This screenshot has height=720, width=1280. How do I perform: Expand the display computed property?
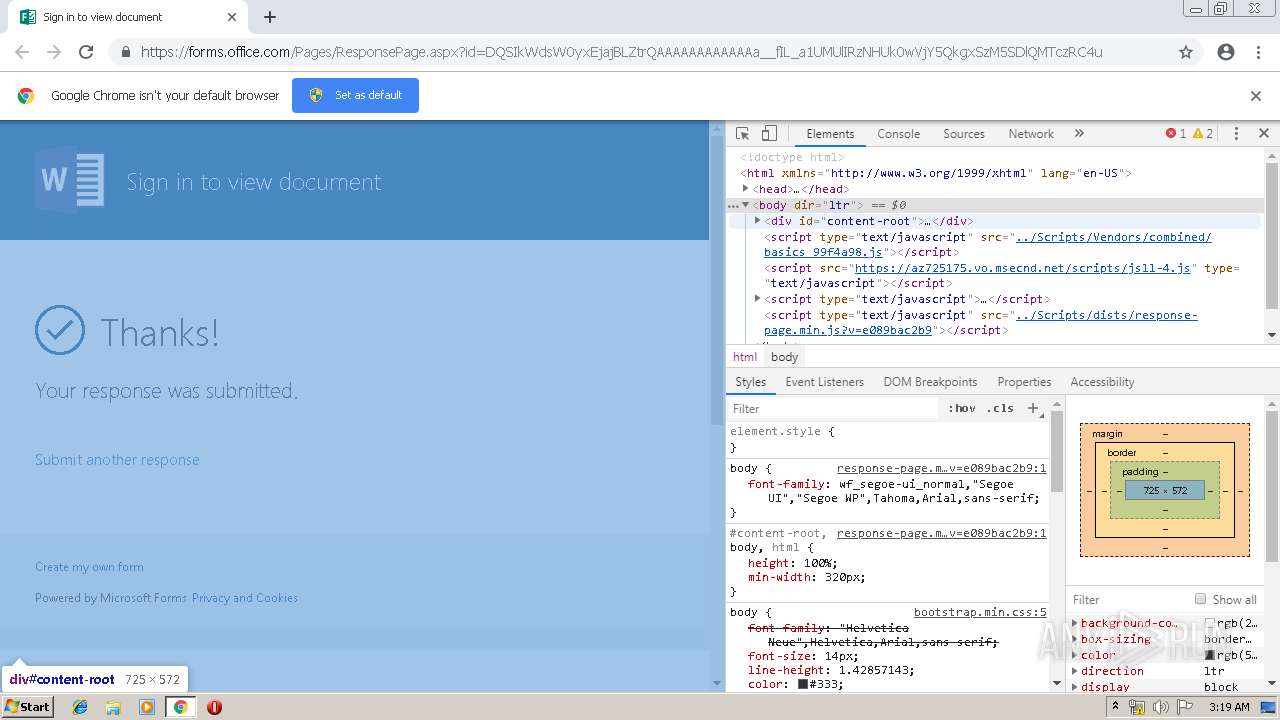[x=1075, y=687]
